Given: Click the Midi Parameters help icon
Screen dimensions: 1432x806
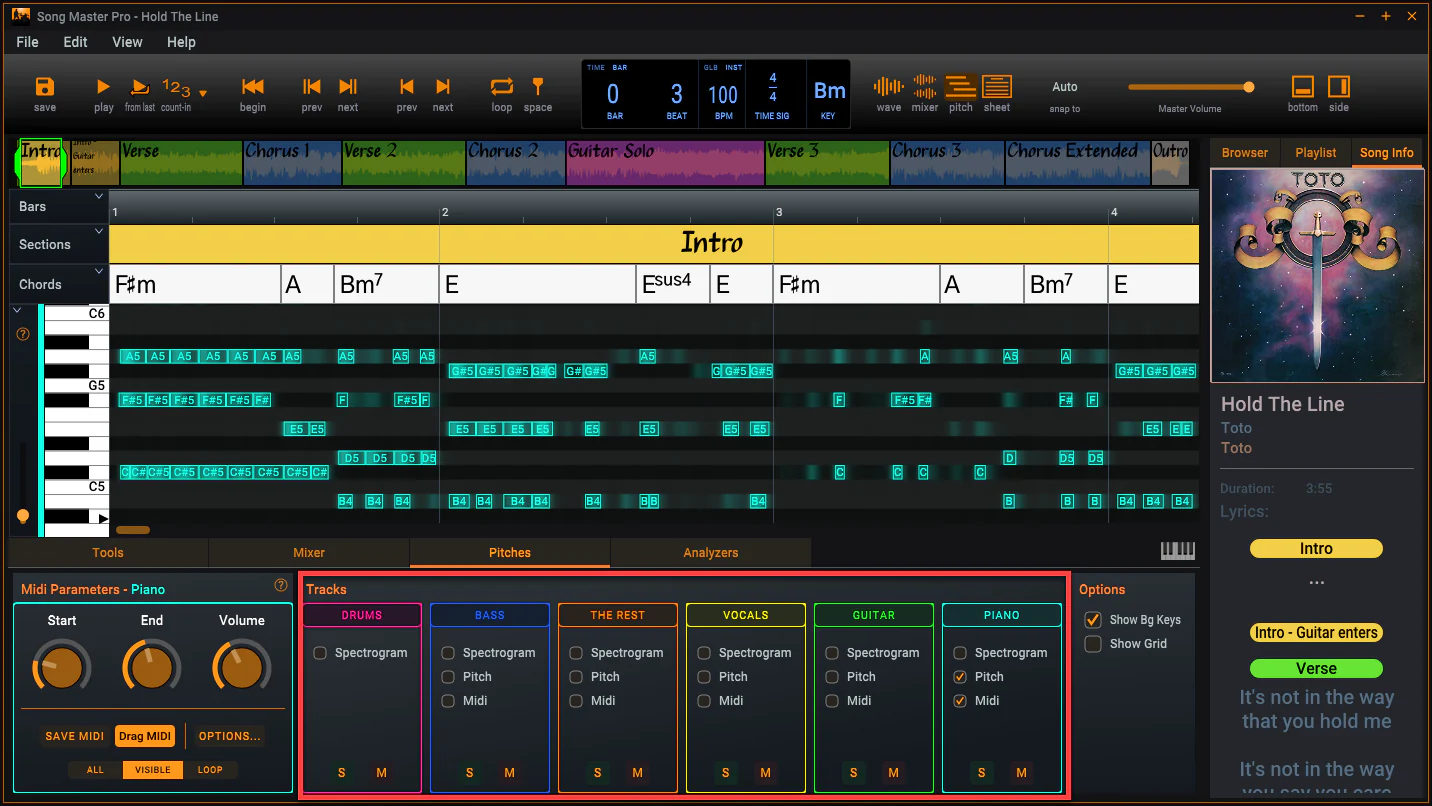Looking at the screenshot, I should pos(281,585).
